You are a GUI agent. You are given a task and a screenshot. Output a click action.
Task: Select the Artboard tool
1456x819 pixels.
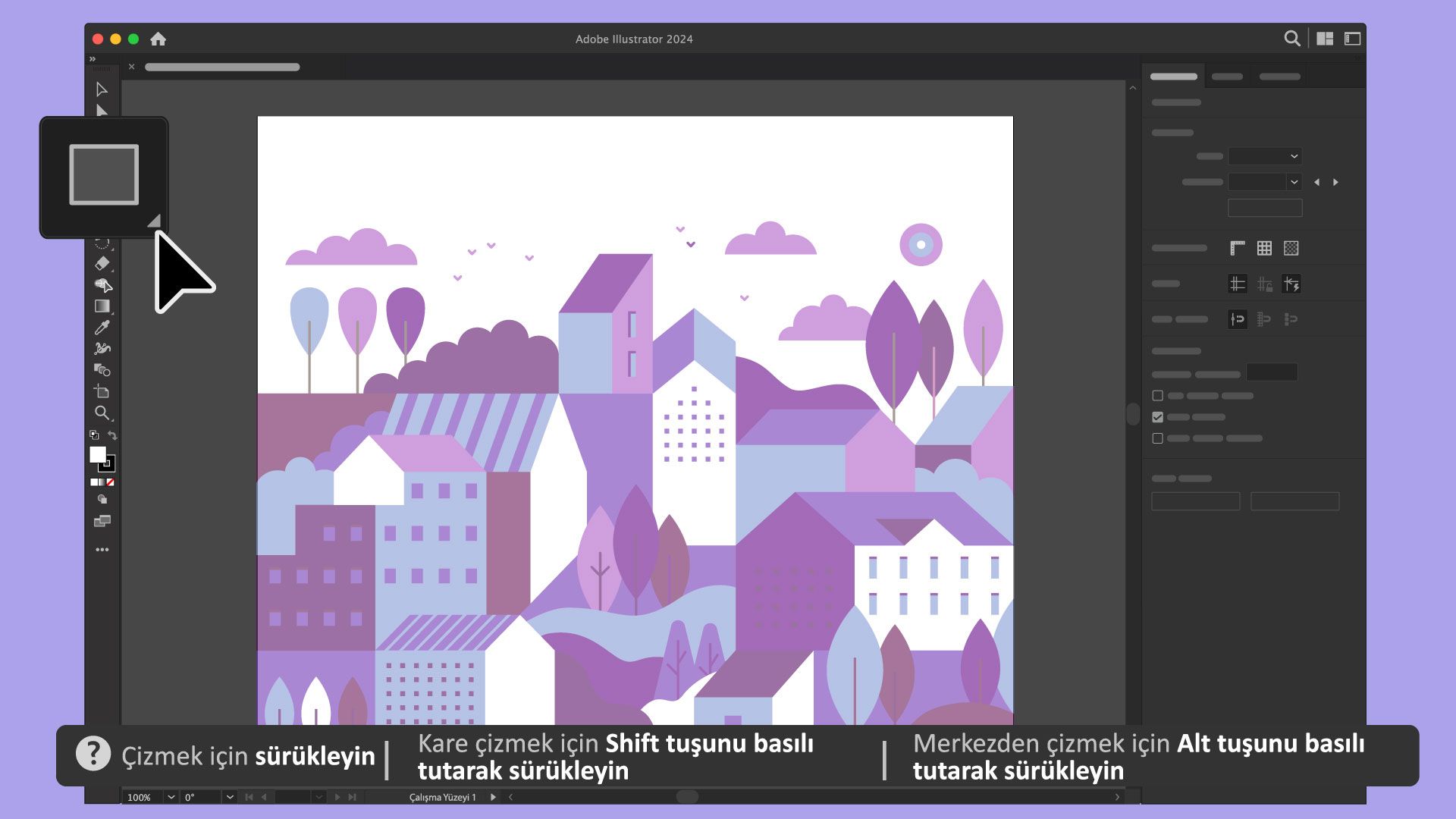pyautogui.click(x=102, y=392)
